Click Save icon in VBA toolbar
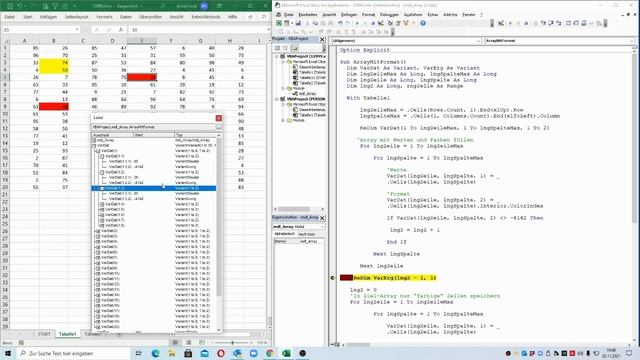640x360 pixels. click(298, 23)
